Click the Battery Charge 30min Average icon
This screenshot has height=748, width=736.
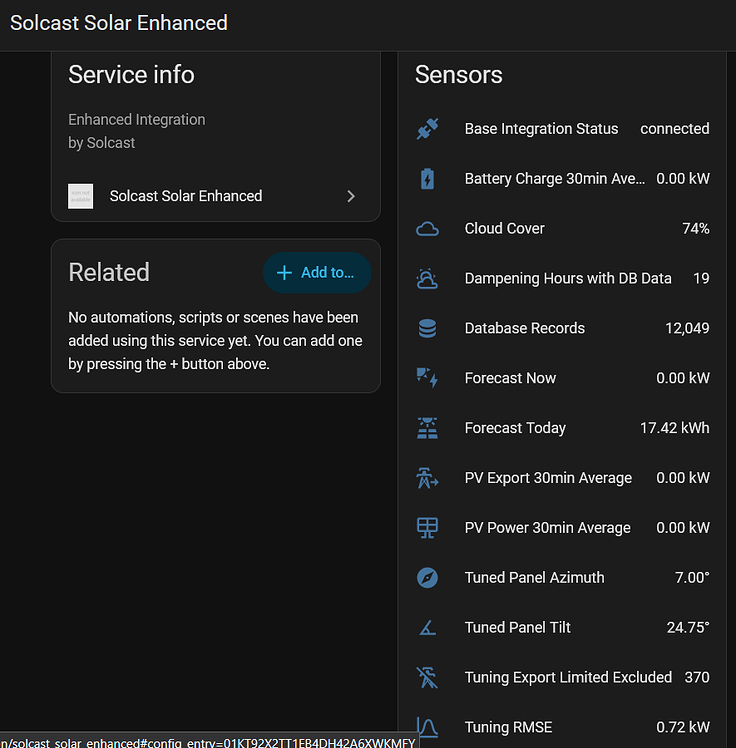click(x=427, y=179)
